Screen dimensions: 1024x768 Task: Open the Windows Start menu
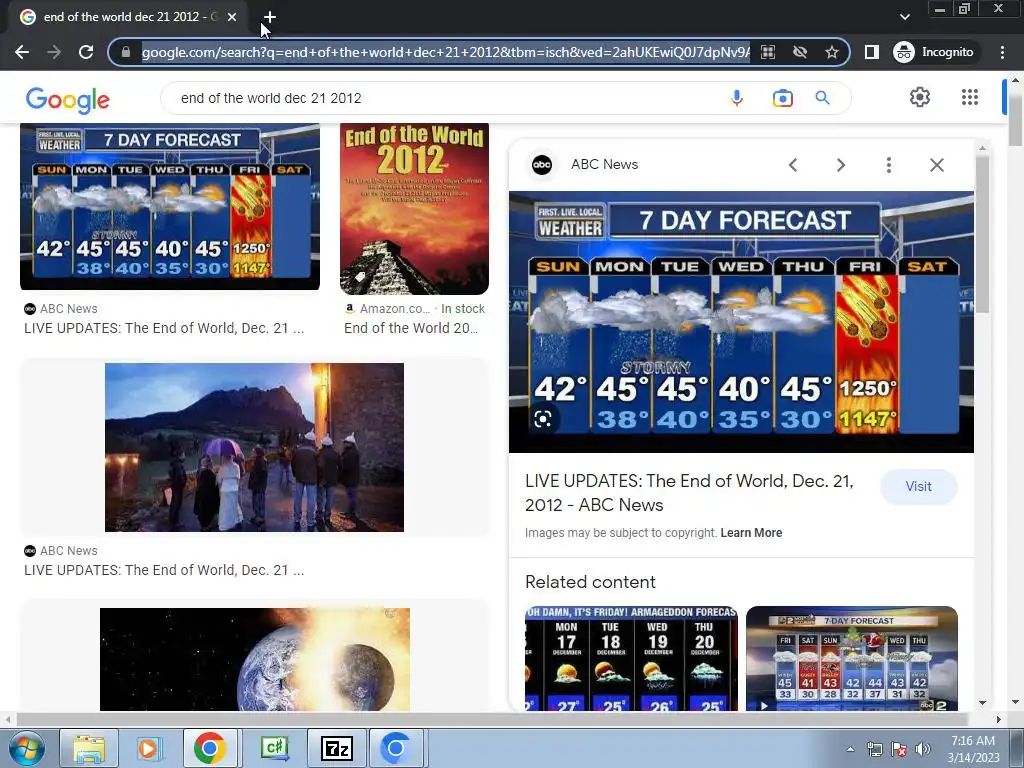coord(27,748)
